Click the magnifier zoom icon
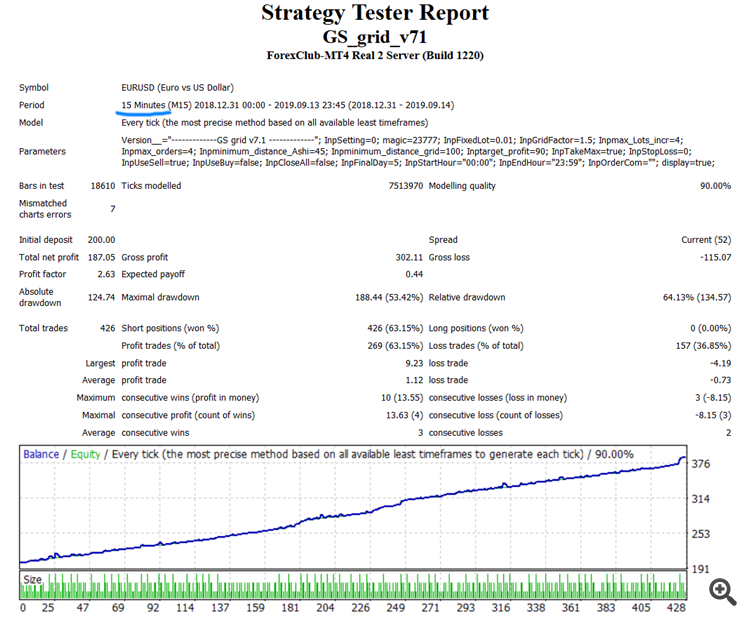Image resolution: width=750 pixels, height=618 pixels. [x=722, y=591]
